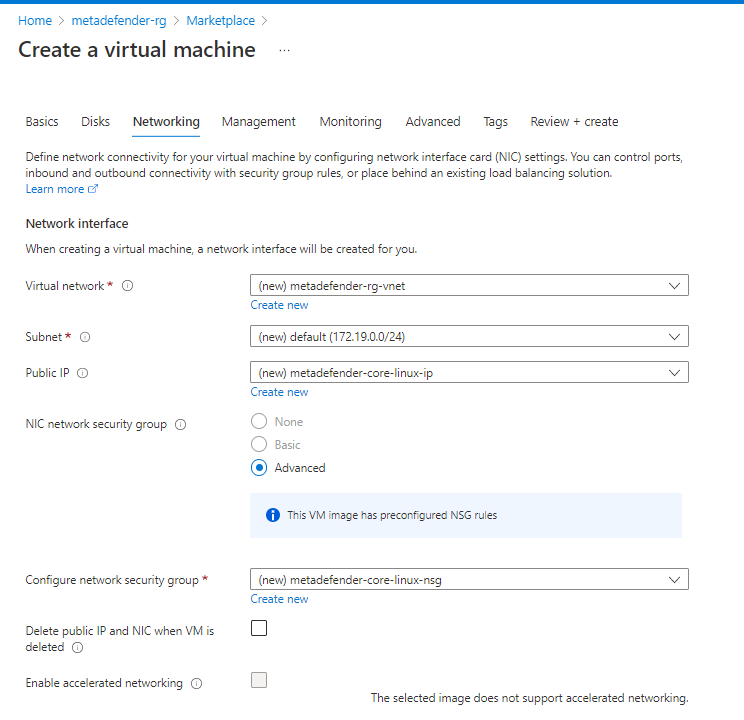Go to the Review + create tab
The width and height of the screenshot is (744, 720).
pos(574,122)
